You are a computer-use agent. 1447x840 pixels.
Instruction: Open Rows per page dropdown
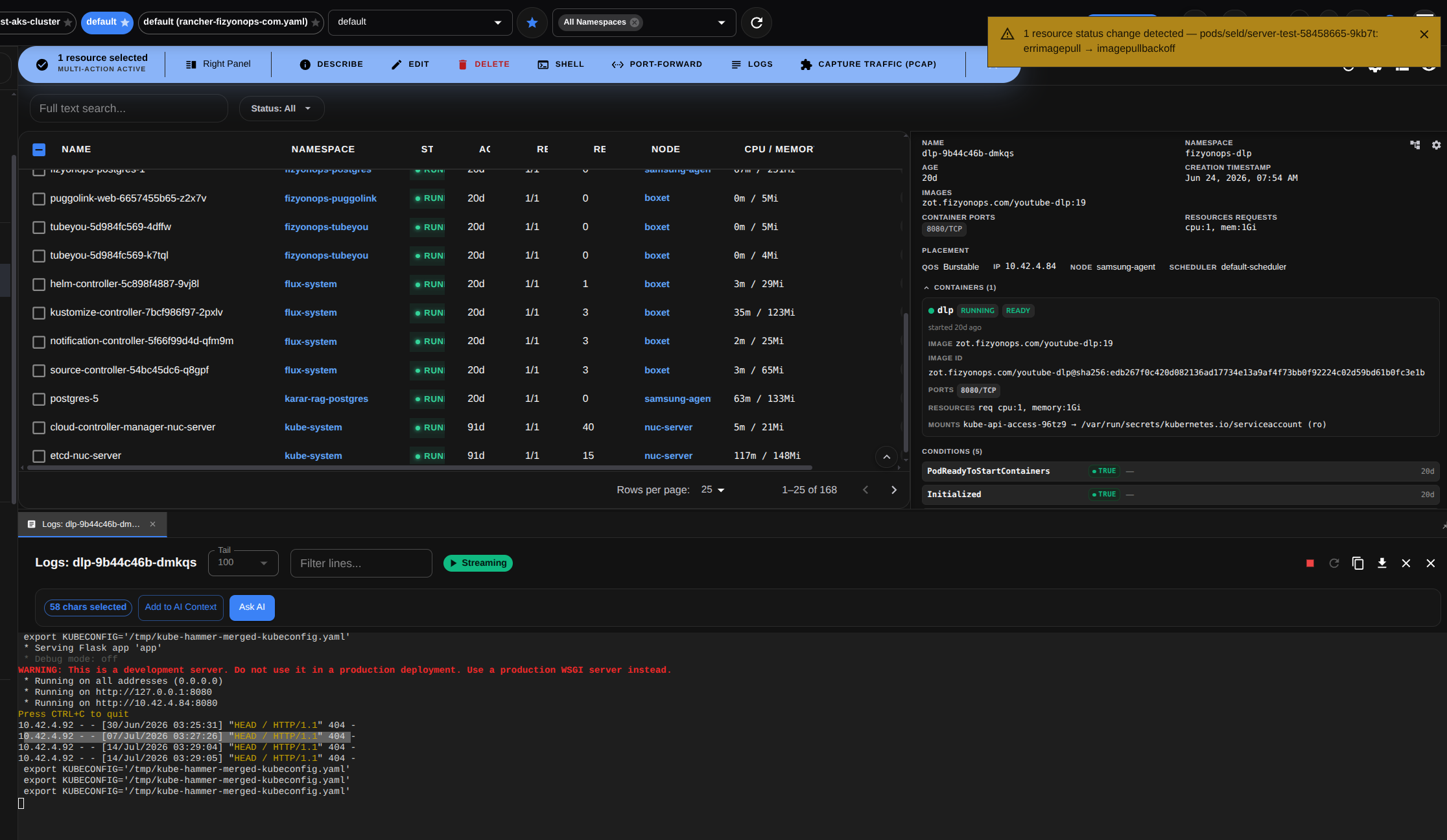point(712,490)
